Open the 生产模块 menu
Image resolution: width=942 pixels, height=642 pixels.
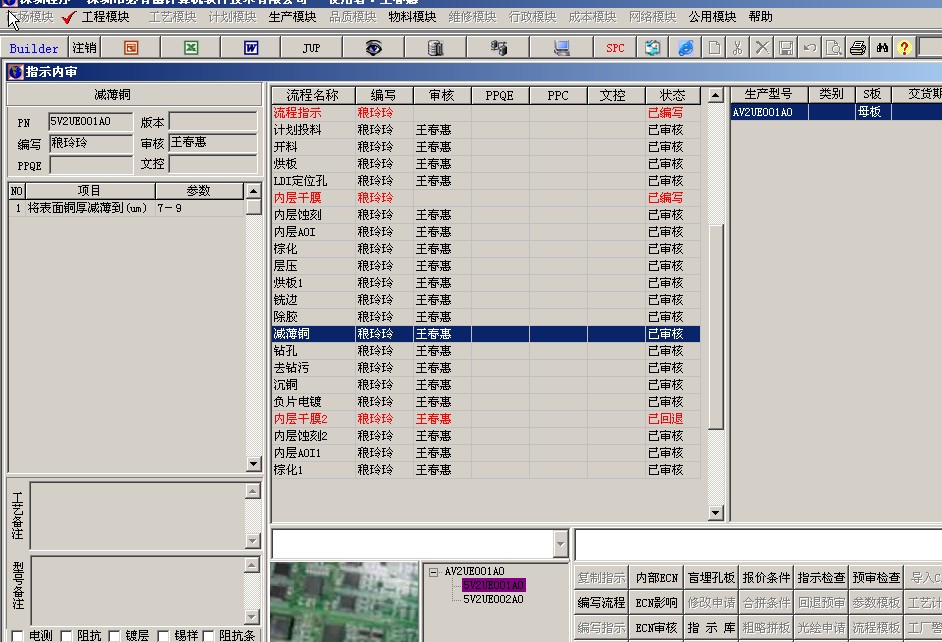[292, 17]
